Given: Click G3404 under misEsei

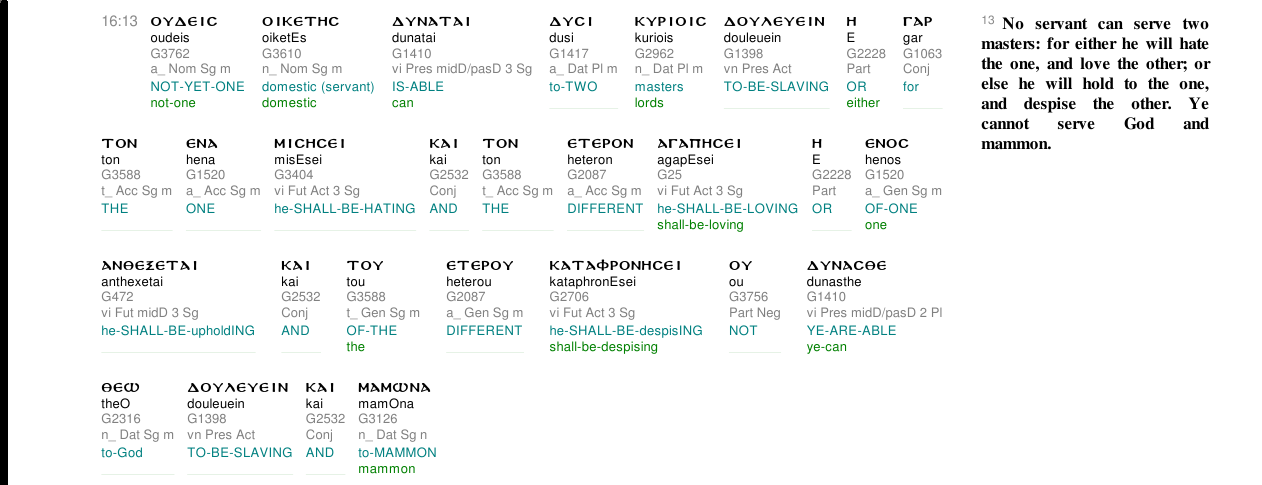Looking at the screenshot, I should [294, 175].
